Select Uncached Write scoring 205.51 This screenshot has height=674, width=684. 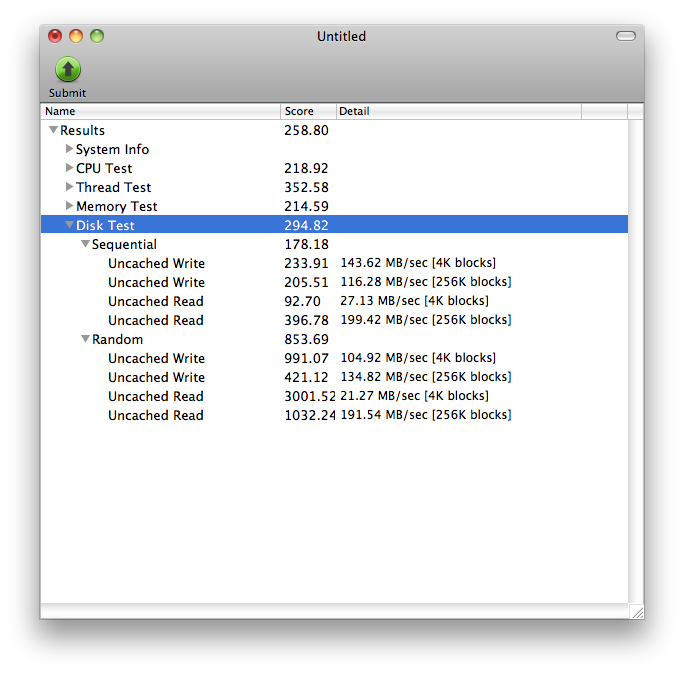157,282
